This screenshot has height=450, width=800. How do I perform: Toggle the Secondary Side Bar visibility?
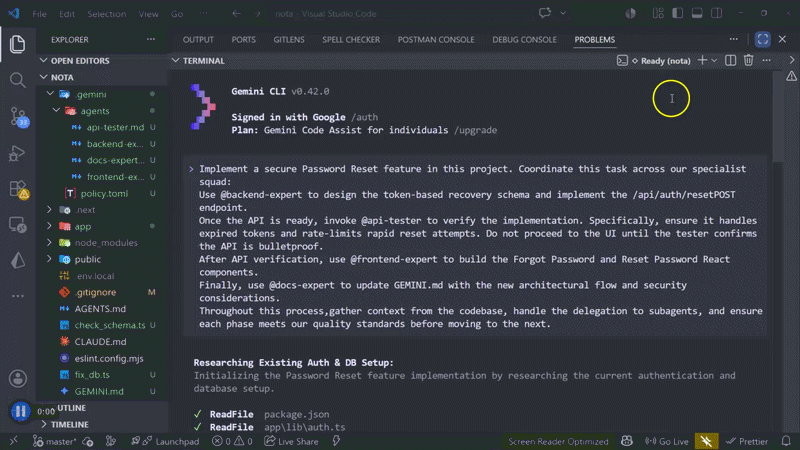click(x=717, y=13)
